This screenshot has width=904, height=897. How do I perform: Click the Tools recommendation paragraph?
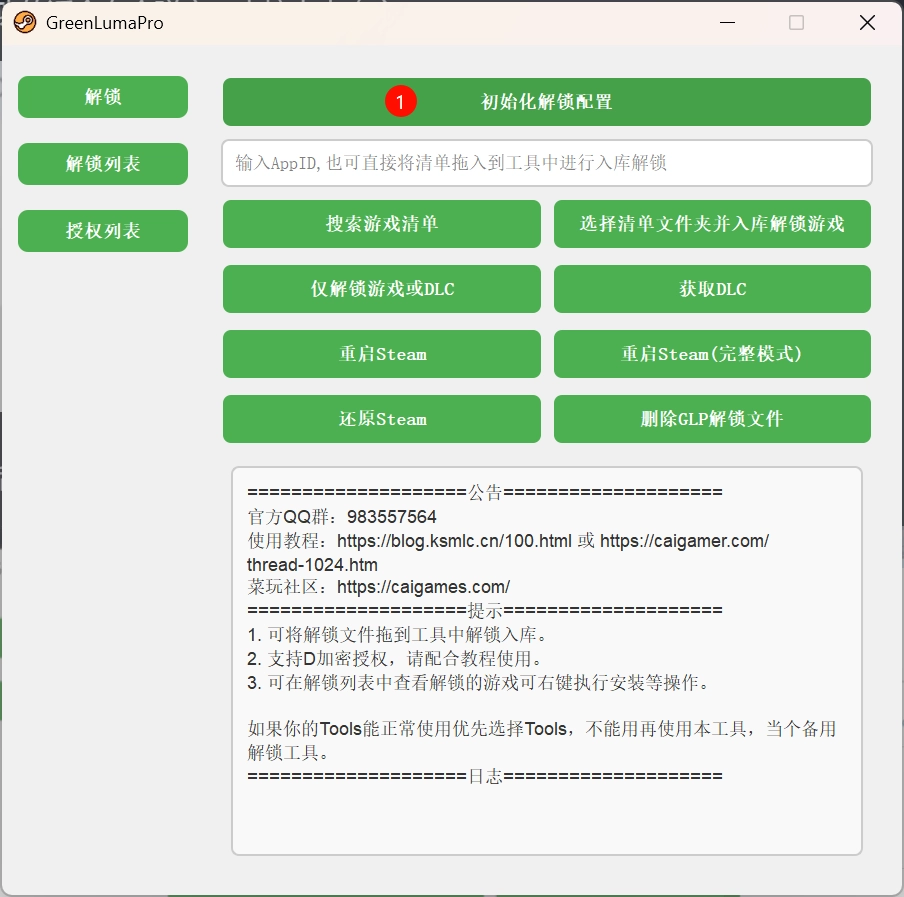tap(542, 740)
